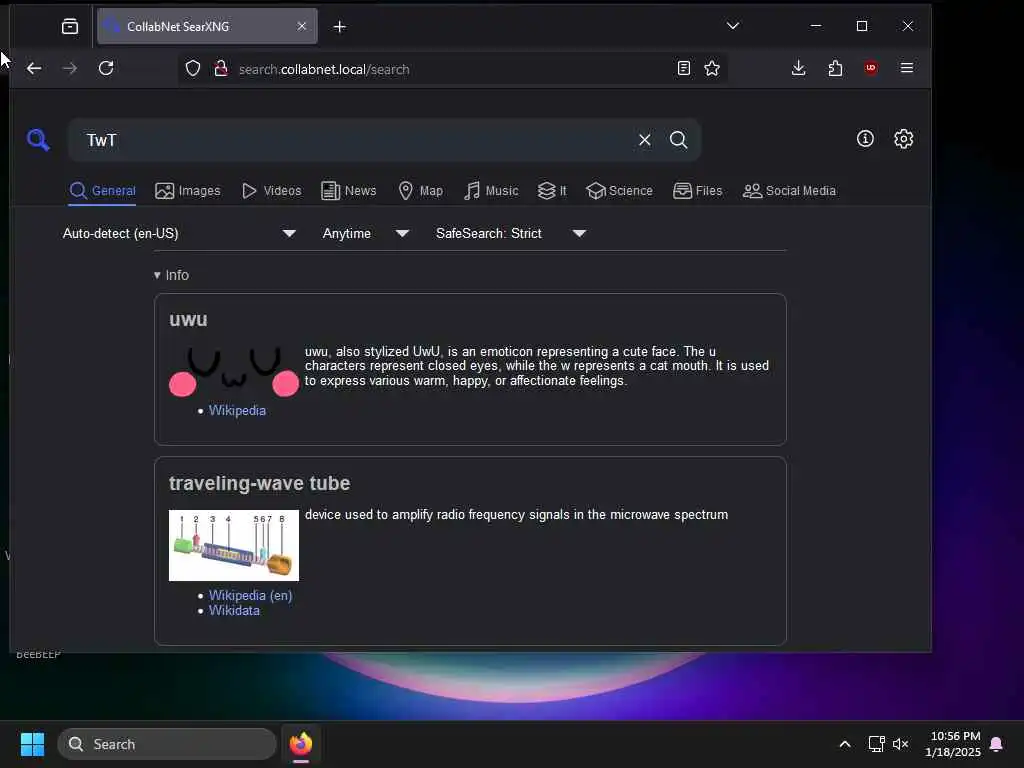Open the Windows Start menu
This screenshot has width=1024, height=768.
32,744
